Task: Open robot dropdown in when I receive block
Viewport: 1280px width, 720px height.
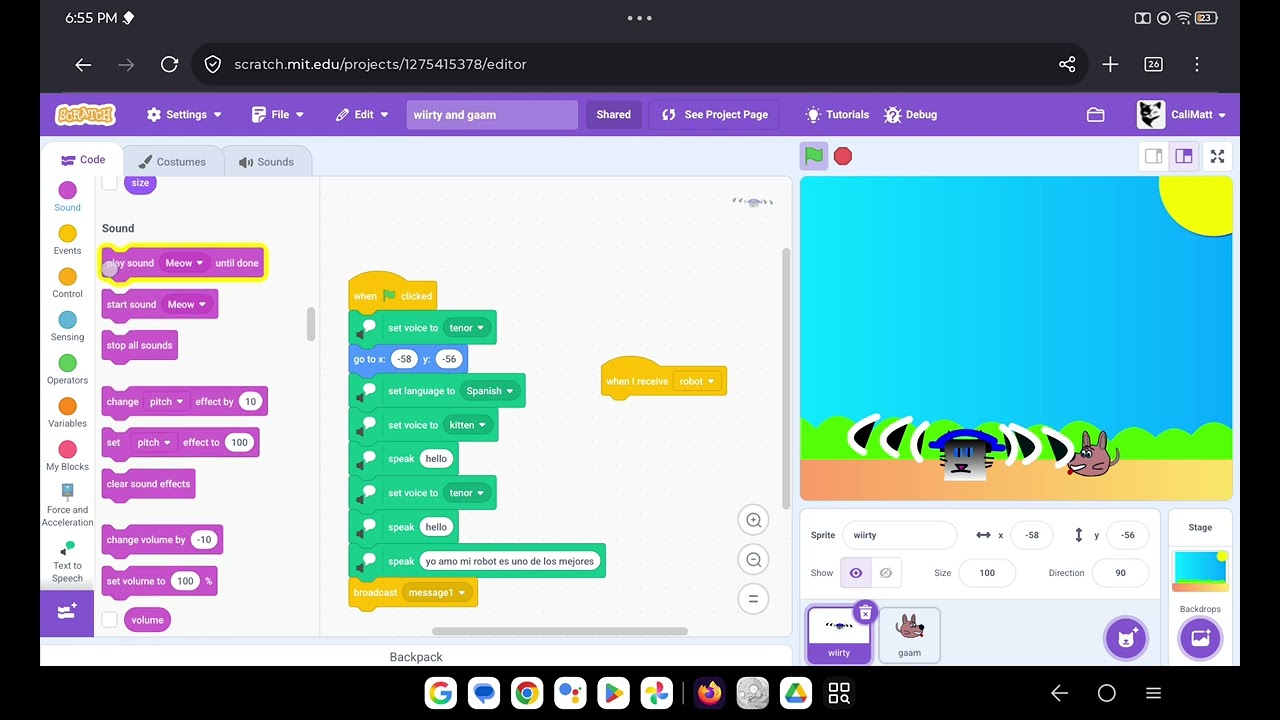Action: pyautogui.click(x=697, y=381)
